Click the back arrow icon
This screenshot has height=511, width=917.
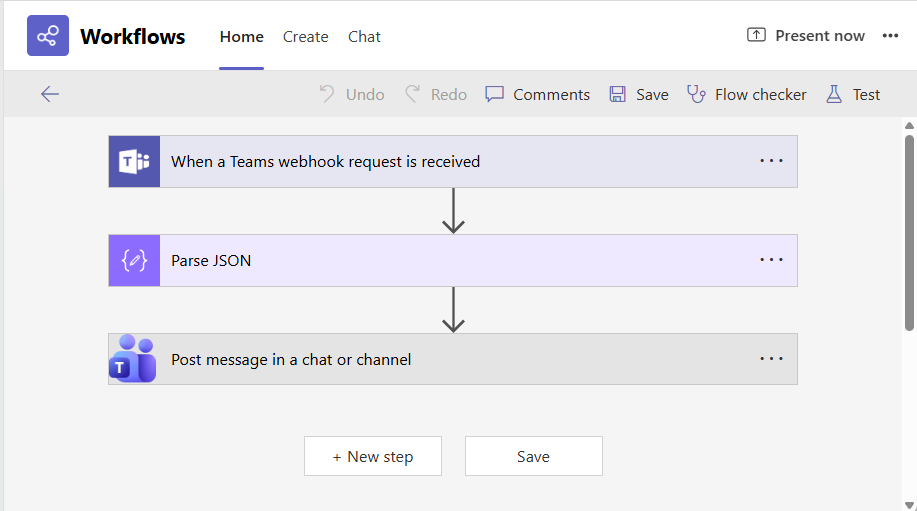pos(50,94)
